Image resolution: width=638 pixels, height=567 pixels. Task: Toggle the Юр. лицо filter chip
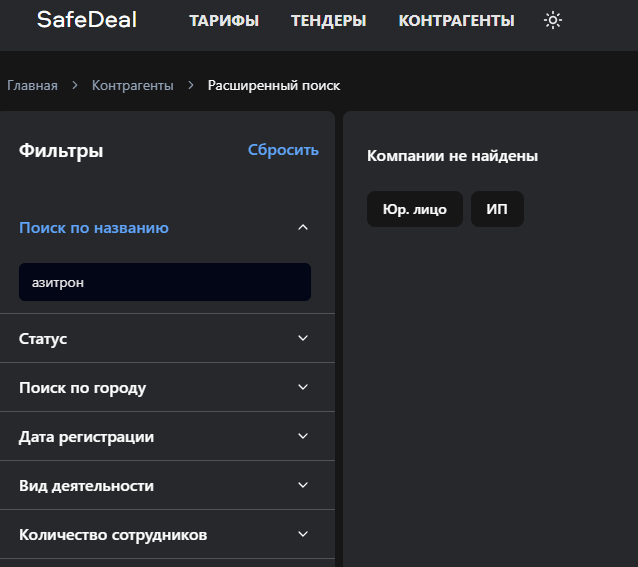414,209
